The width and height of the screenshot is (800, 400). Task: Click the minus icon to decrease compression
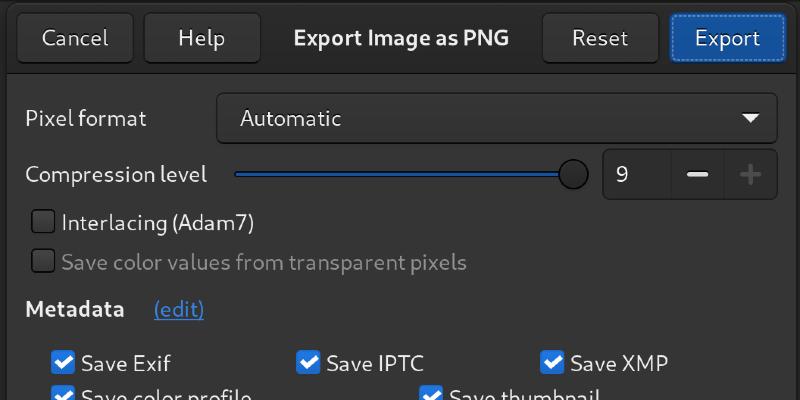698,175
